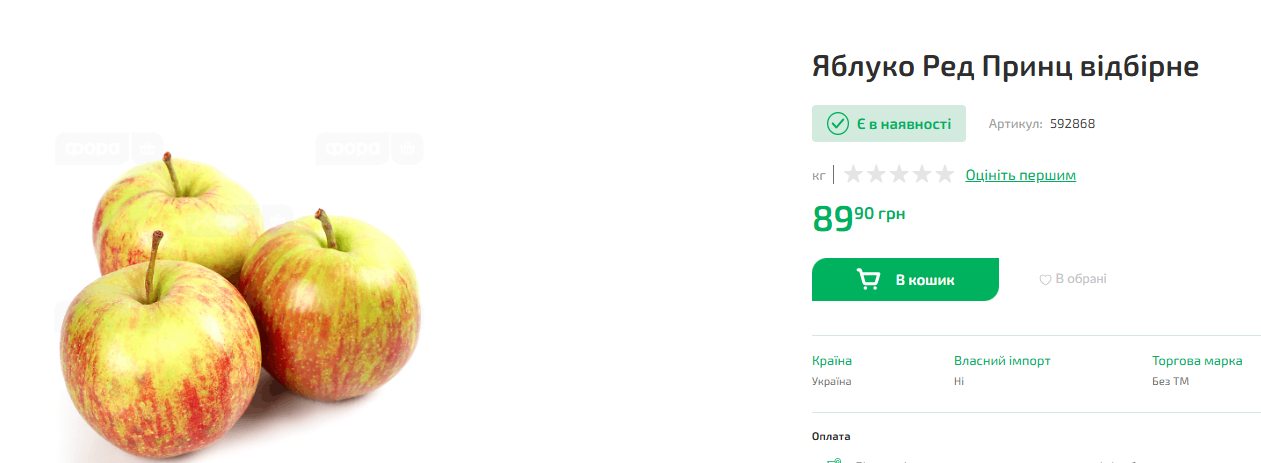This screenshot has width=1261, height=463.
Task: Click the checkmark circle icon in availability badge
Action: [x=838, y=124]
